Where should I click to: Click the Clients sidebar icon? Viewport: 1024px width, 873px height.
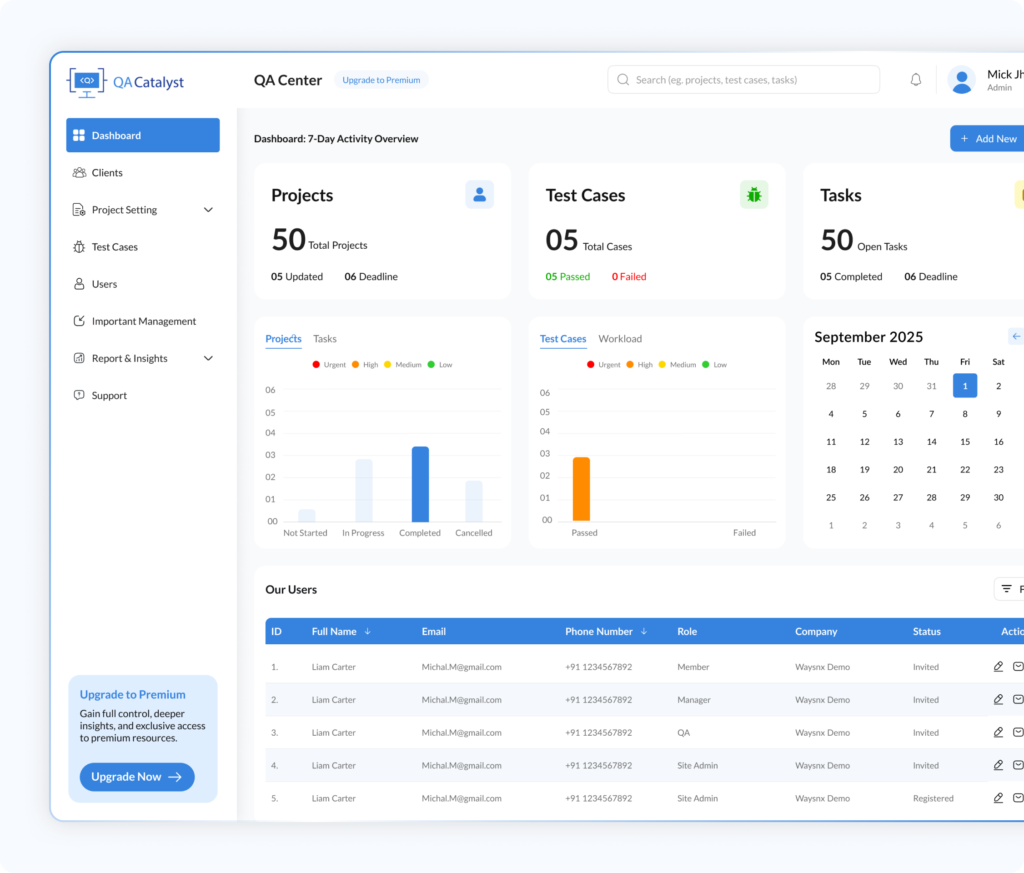pos(79,173)
